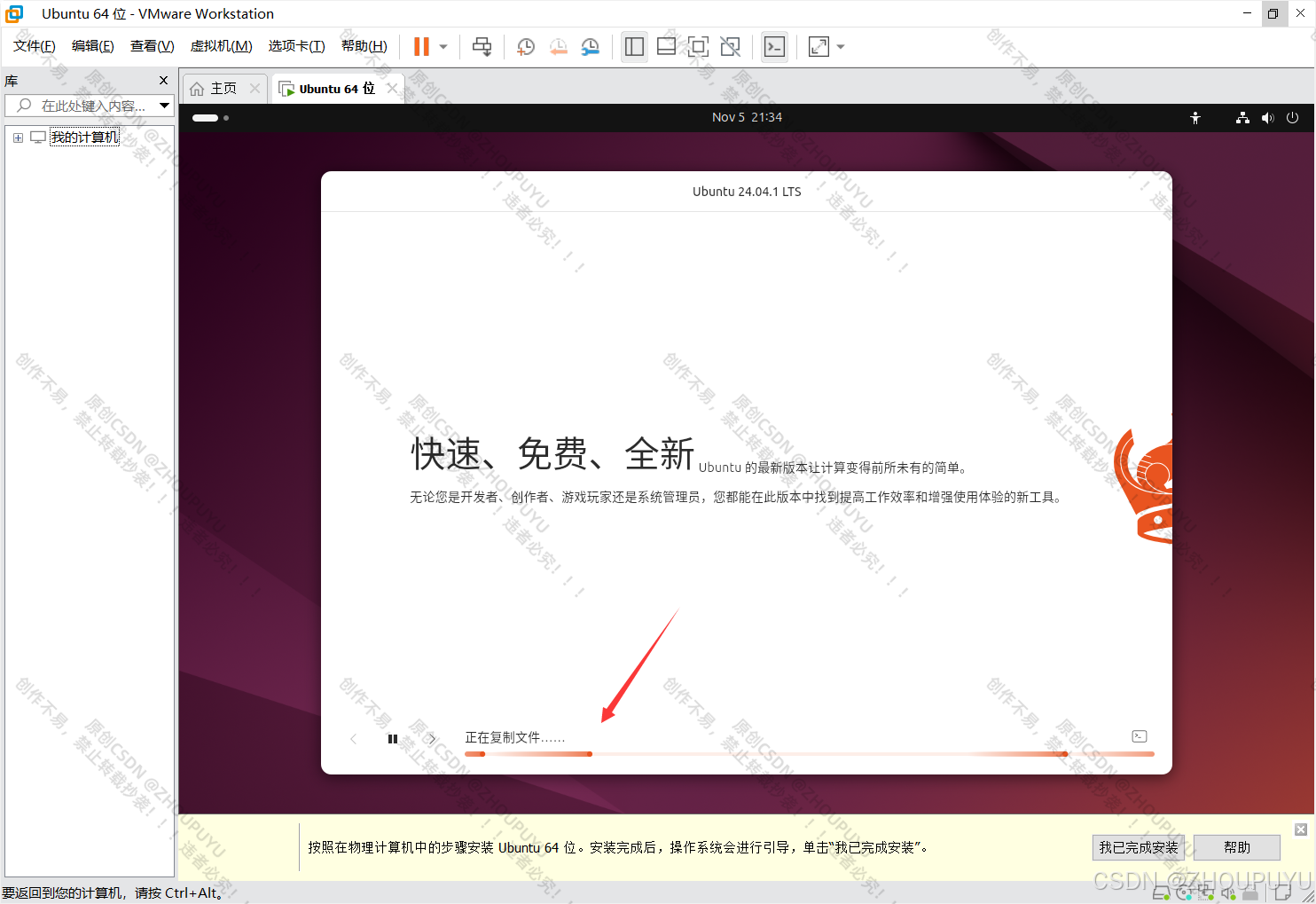Open the 帮助(H) menu
Viewport: 1316px width, 904px height.
tap(364, 46)
